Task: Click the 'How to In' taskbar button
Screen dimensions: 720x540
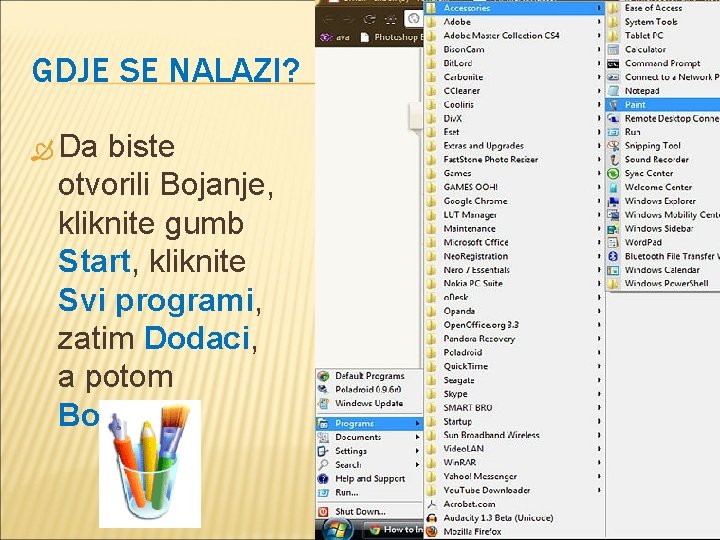Action: 393,530
